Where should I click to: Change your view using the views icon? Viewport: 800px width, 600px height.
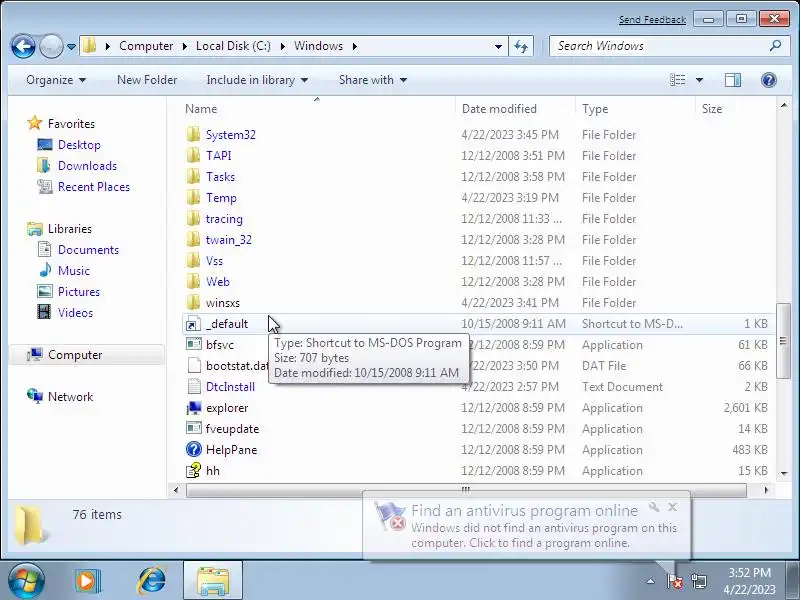coord(678,80)
